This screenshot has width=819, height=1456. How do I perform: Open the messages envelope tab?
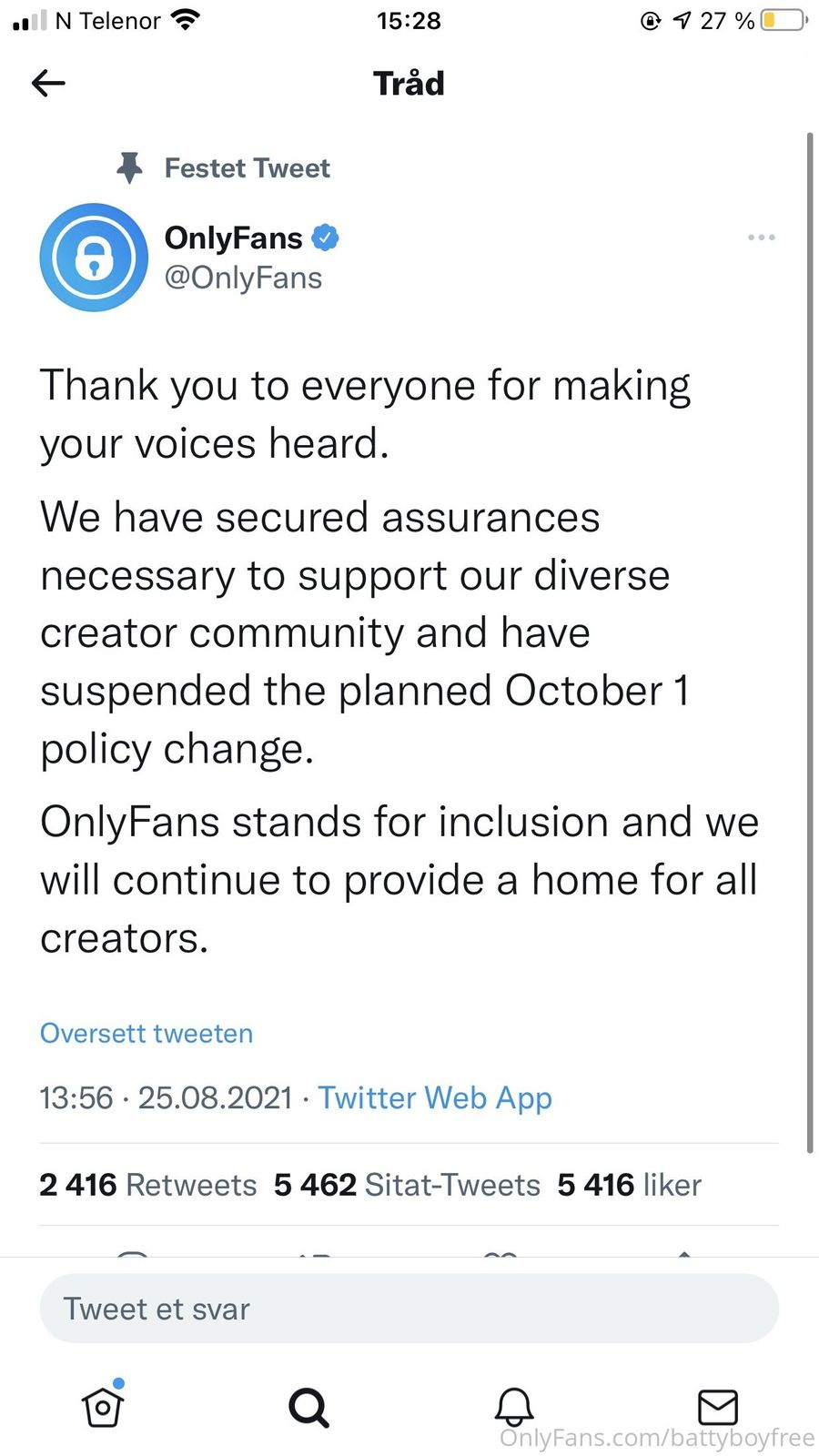click(x=717, y=1407)
